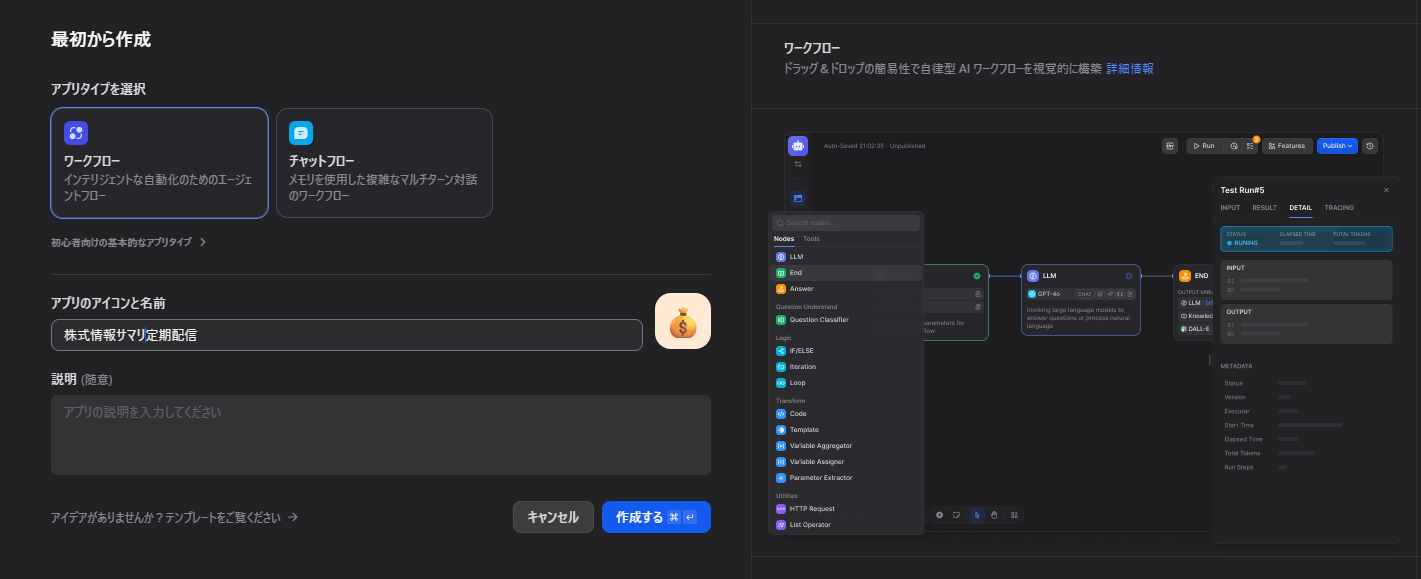Screen dimensions: 1421x579
Task: Click the Question Understand category label
Action: coord(806,306)
